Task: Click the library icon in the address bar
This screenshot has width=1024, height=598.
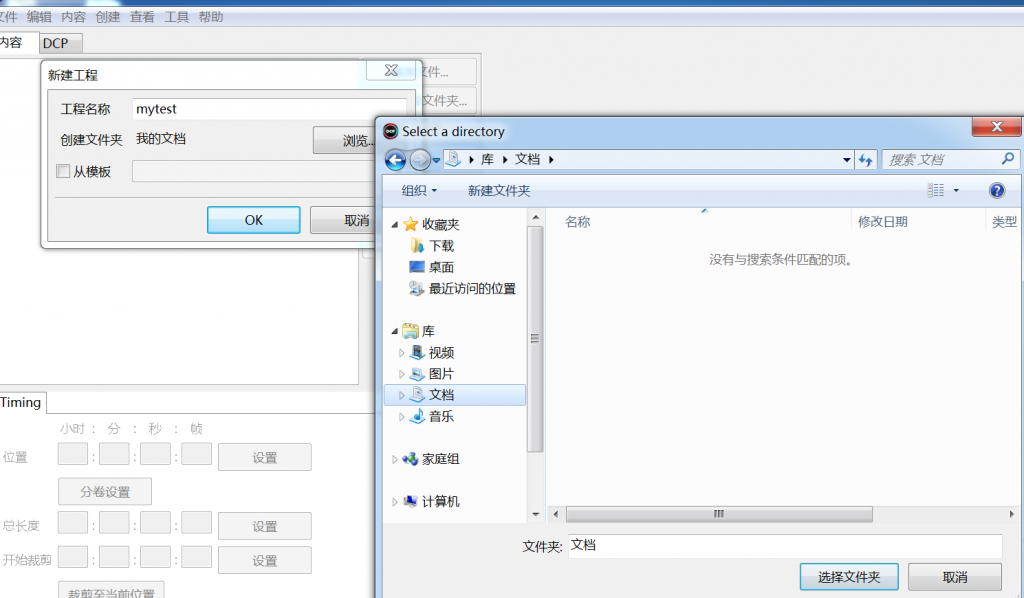Action: tap(454, 158)
